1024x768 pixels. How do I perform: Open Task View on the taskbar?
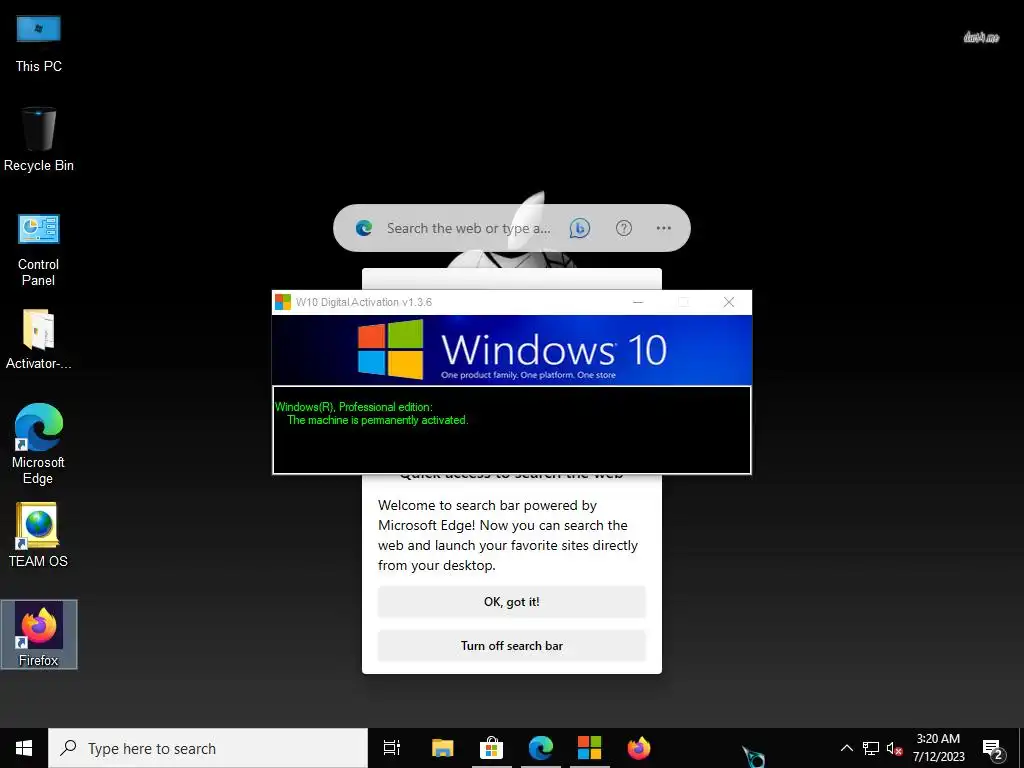click(392, 748)
